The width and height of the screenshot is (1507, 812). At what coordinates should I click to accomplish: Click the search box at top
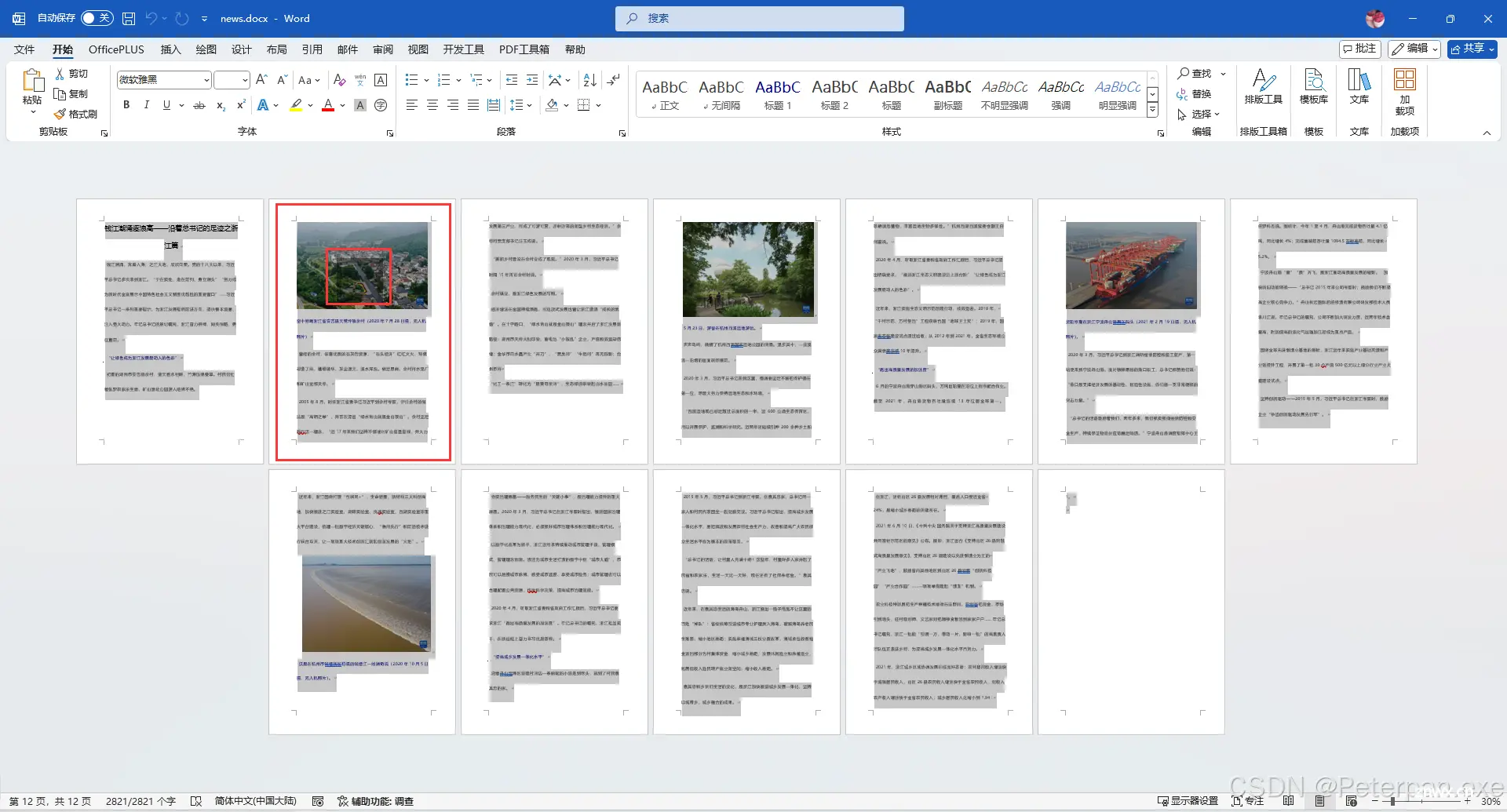coord(760,18)
